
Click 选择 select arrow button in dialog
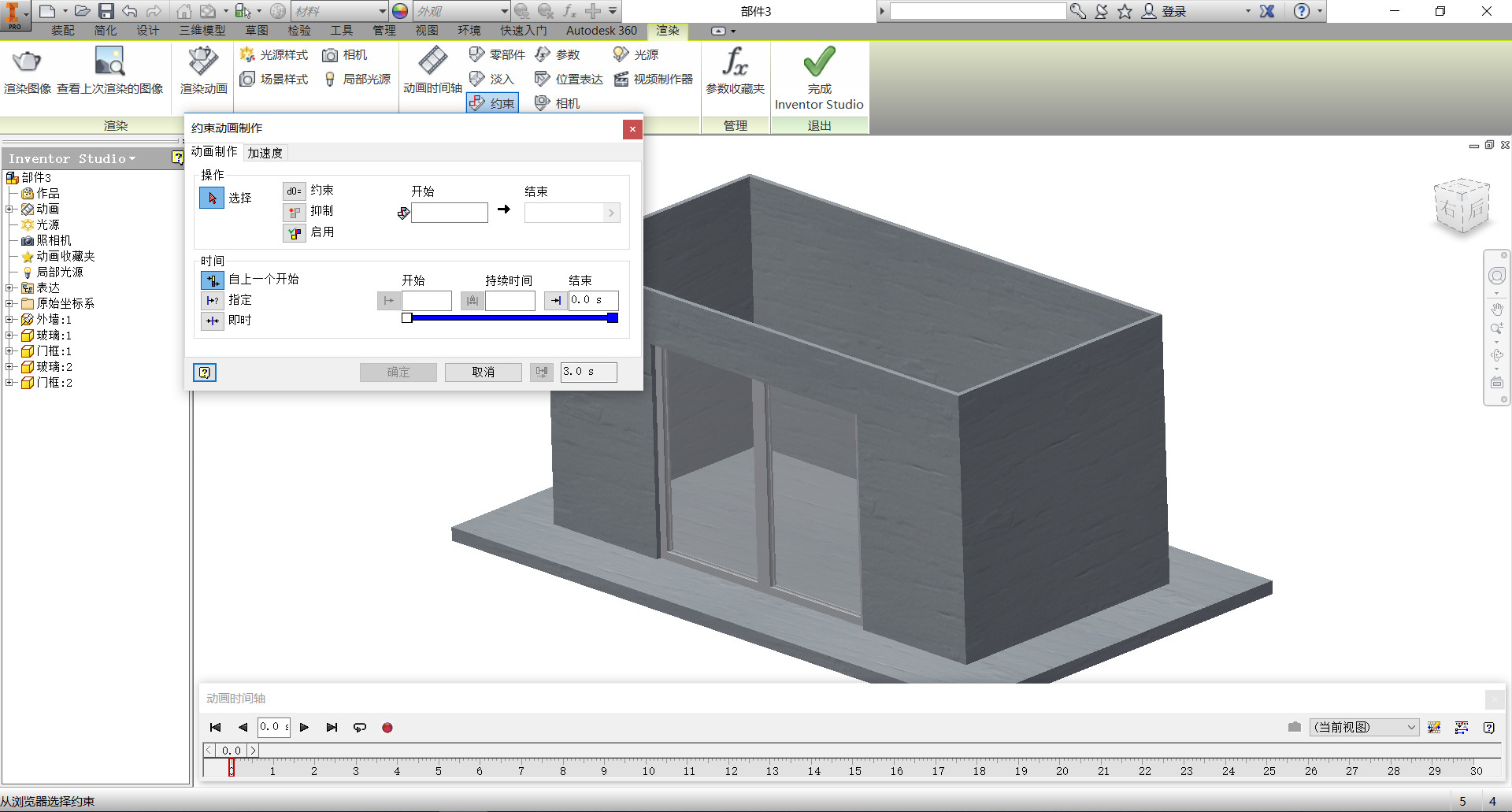pyautogui.click(x=212, y=198)
